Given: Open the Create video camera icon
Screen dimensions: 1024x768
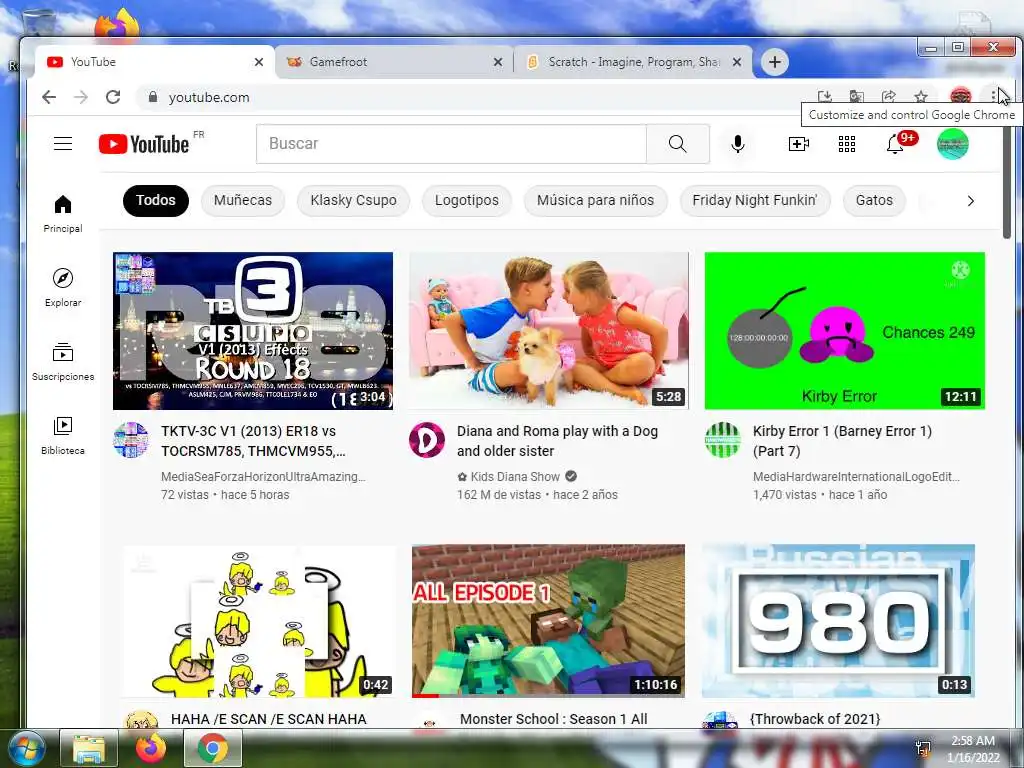Looking at the screenshot, I should tap(799, 144).
